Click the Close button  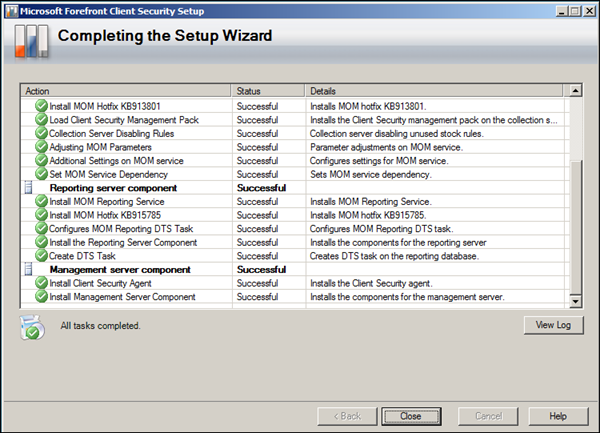pyautogui.click(x=411, y=416)
